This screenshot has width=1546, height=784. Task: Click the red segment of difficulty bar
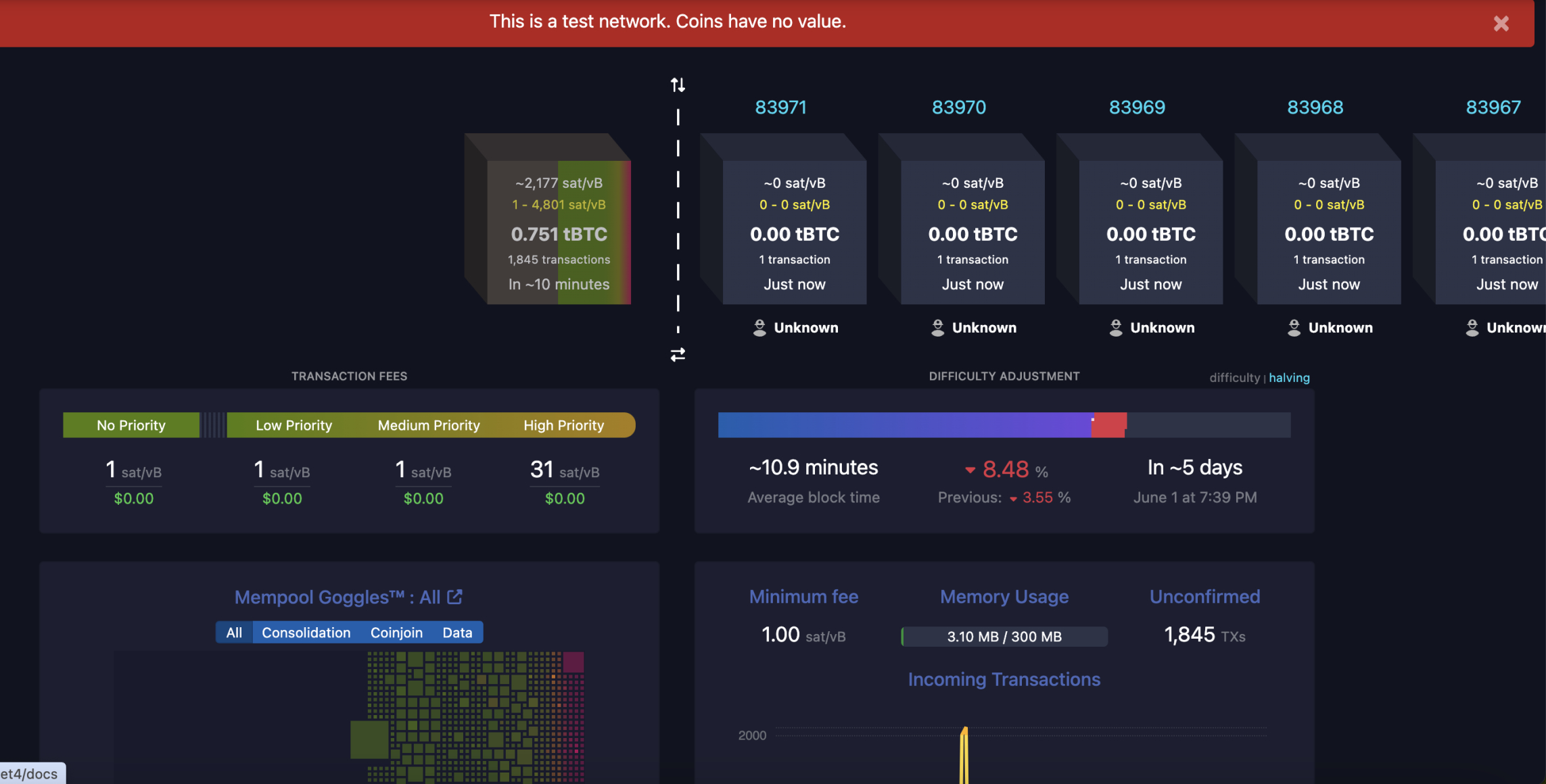pyautogui.click(x=1109, y=425)
